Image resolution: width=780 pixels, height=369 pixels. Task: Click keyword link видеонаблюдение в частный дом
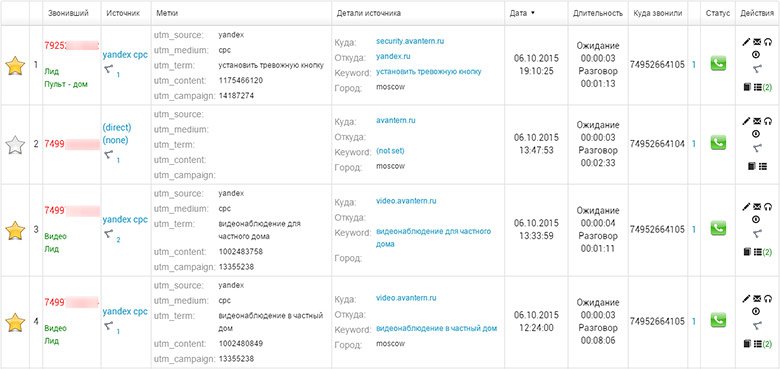pyautogui.click(x=436, y=328)
